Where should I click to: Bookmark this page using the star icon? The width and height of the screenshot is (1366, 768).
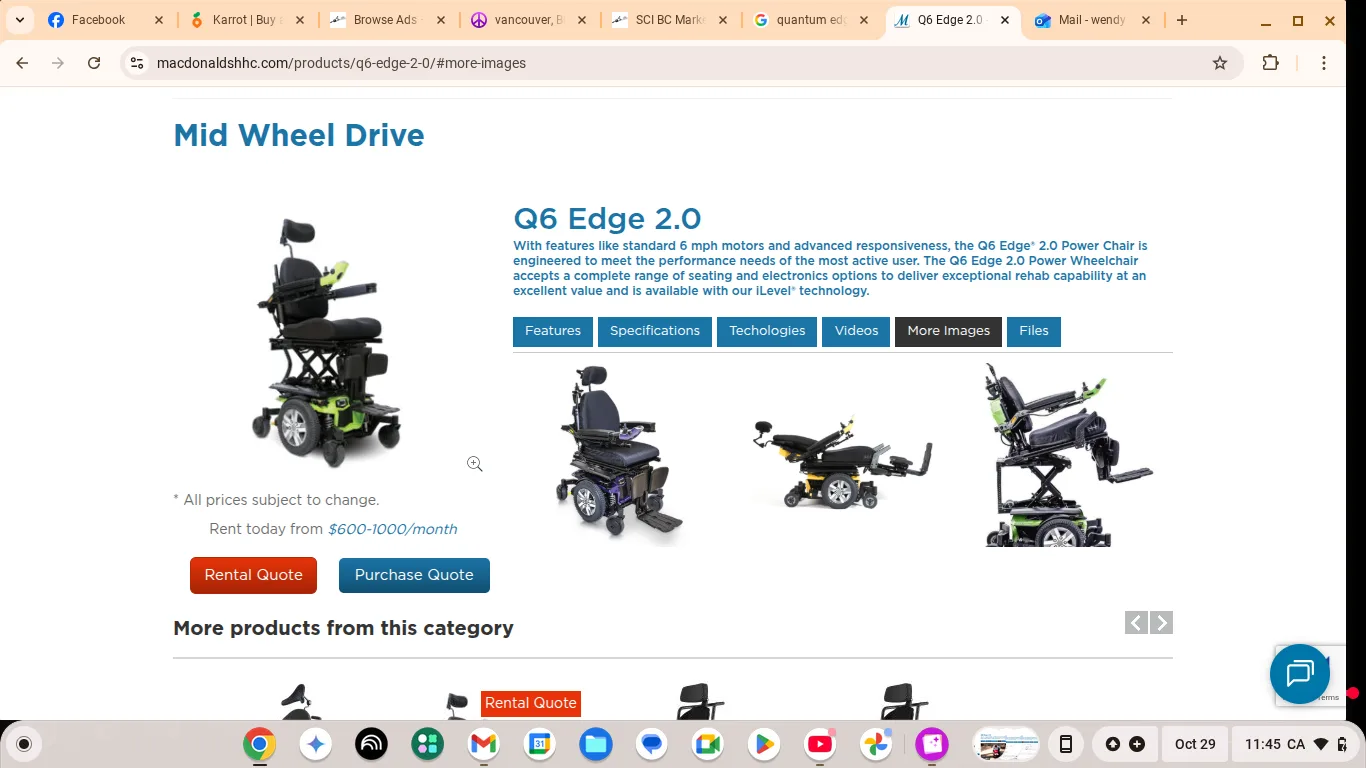(x=1219, y=62)
